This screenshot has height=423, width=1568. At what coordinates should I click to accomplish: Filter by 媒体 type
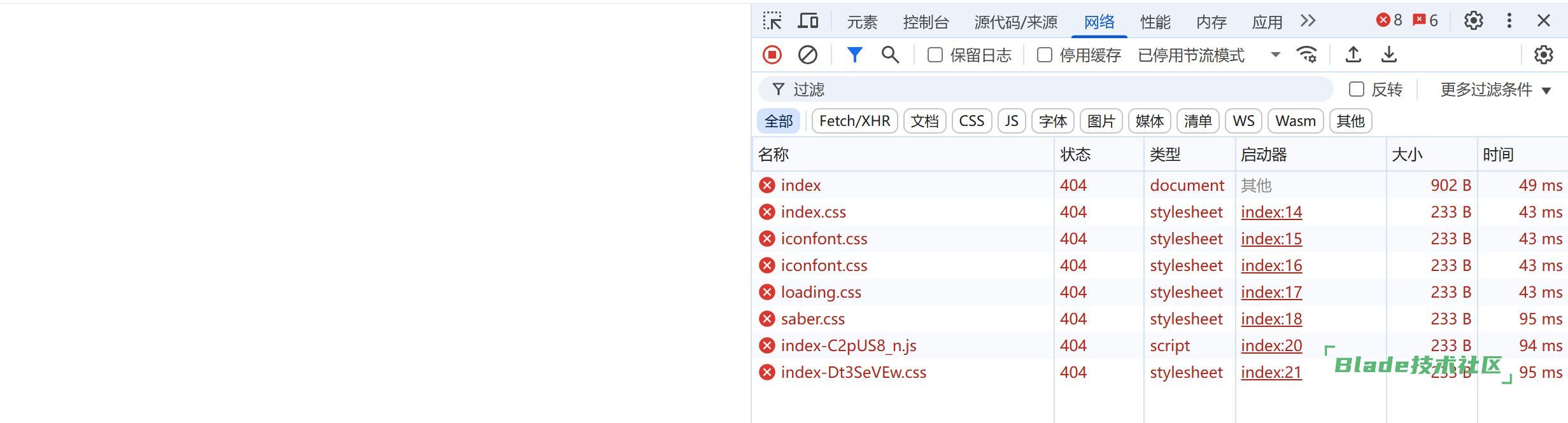(x=1150, y=121)
